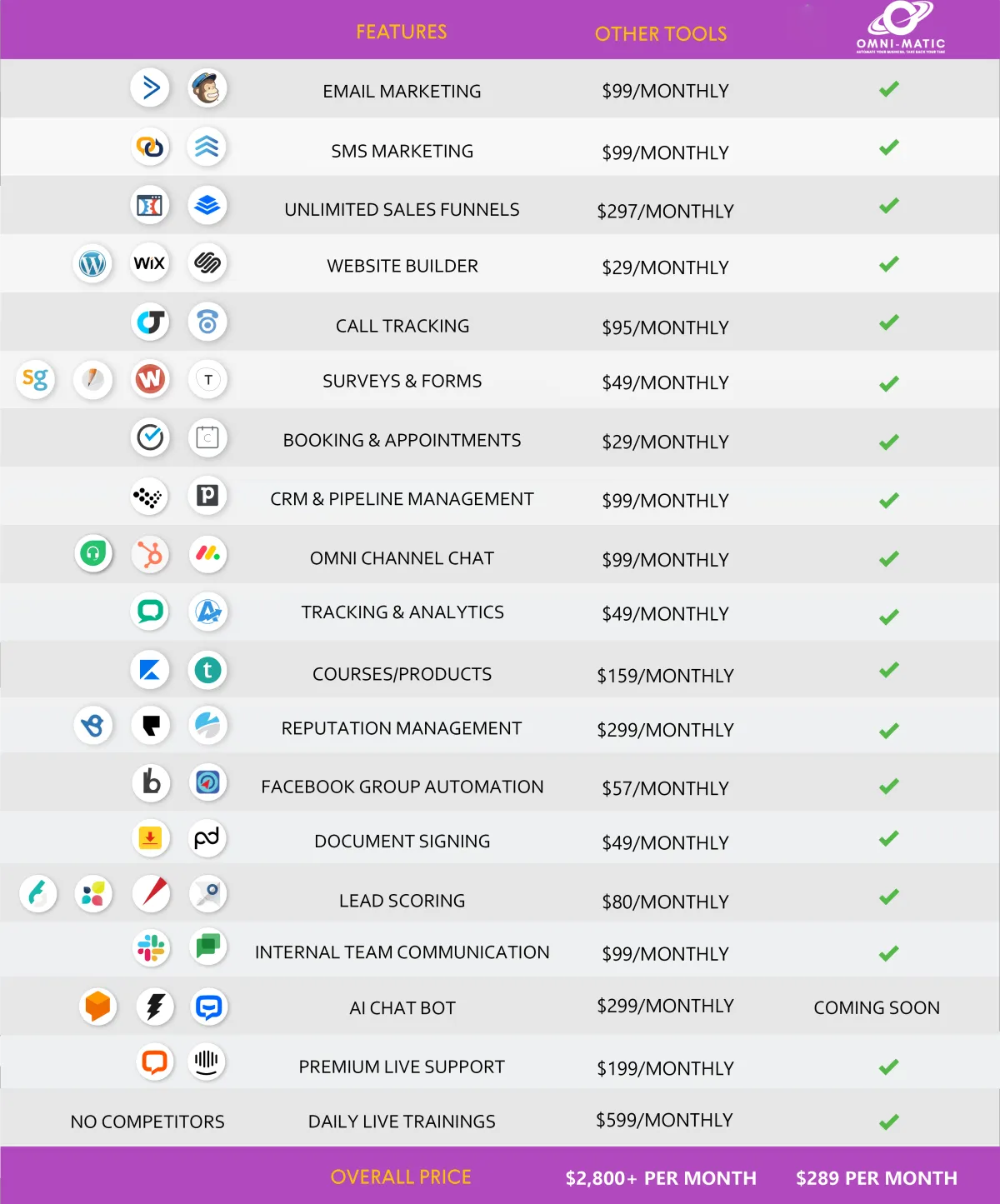1000x1204 pixels.
Task: Click the 'OVERALL PRICE' label
Action: pos(401,1177)
